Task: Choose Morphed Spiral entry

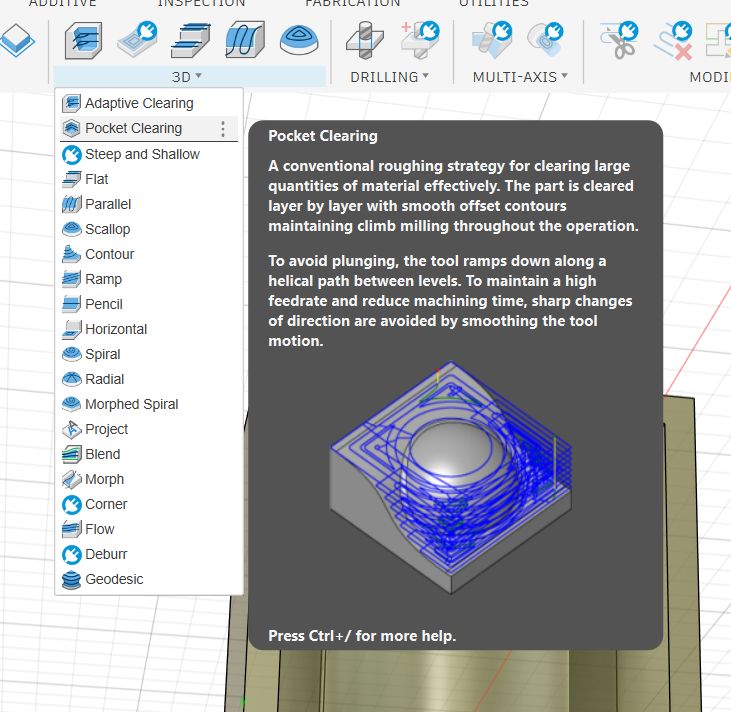Action: tap(148, 404)
